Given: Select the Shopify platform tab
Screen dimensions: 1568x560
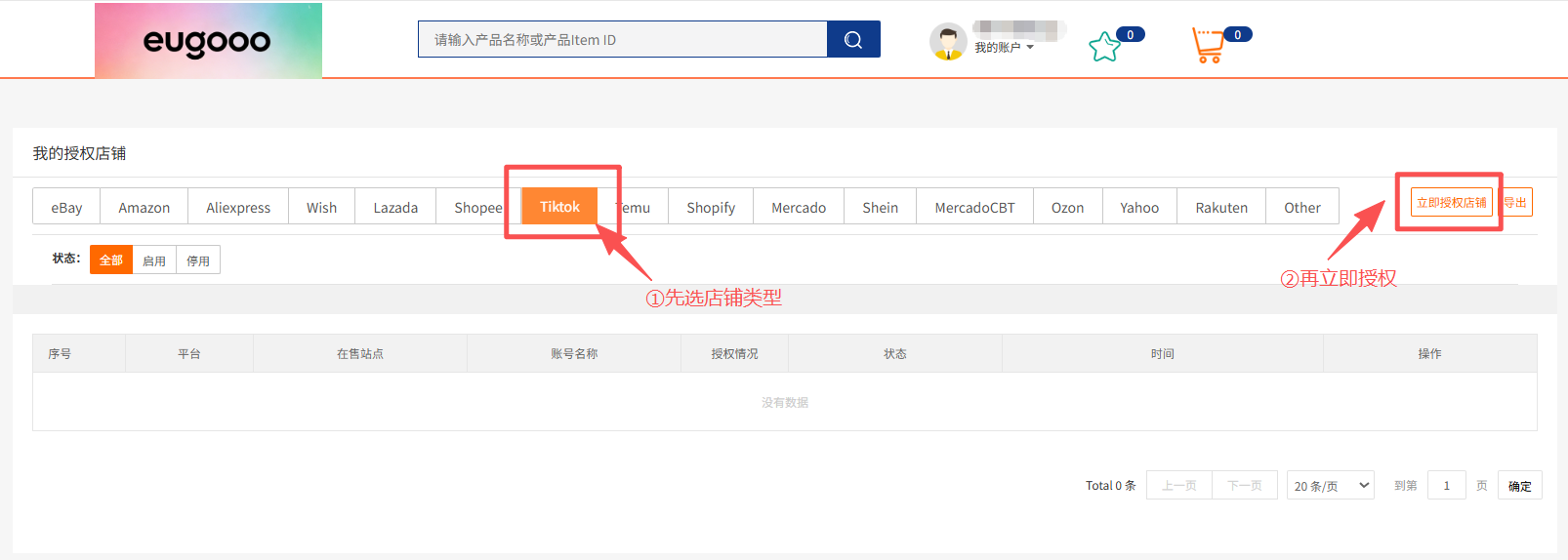Looking at the screenshot, I should click(711, 207).
